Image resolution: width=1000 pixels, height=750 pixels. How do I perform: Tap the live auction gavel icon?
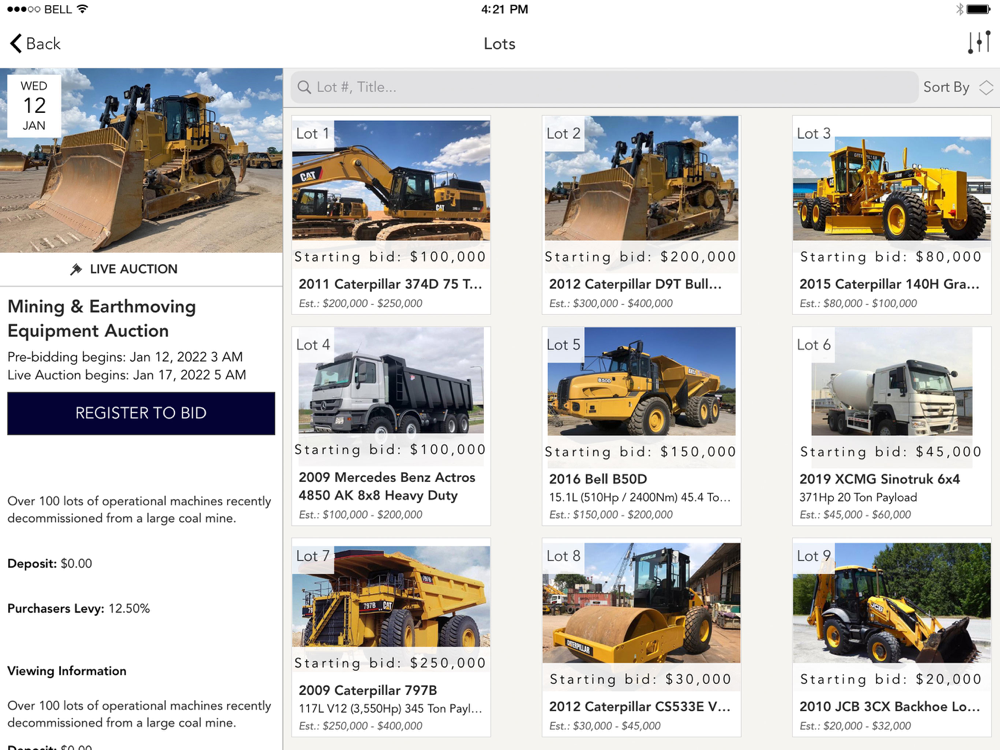(76, 269)
